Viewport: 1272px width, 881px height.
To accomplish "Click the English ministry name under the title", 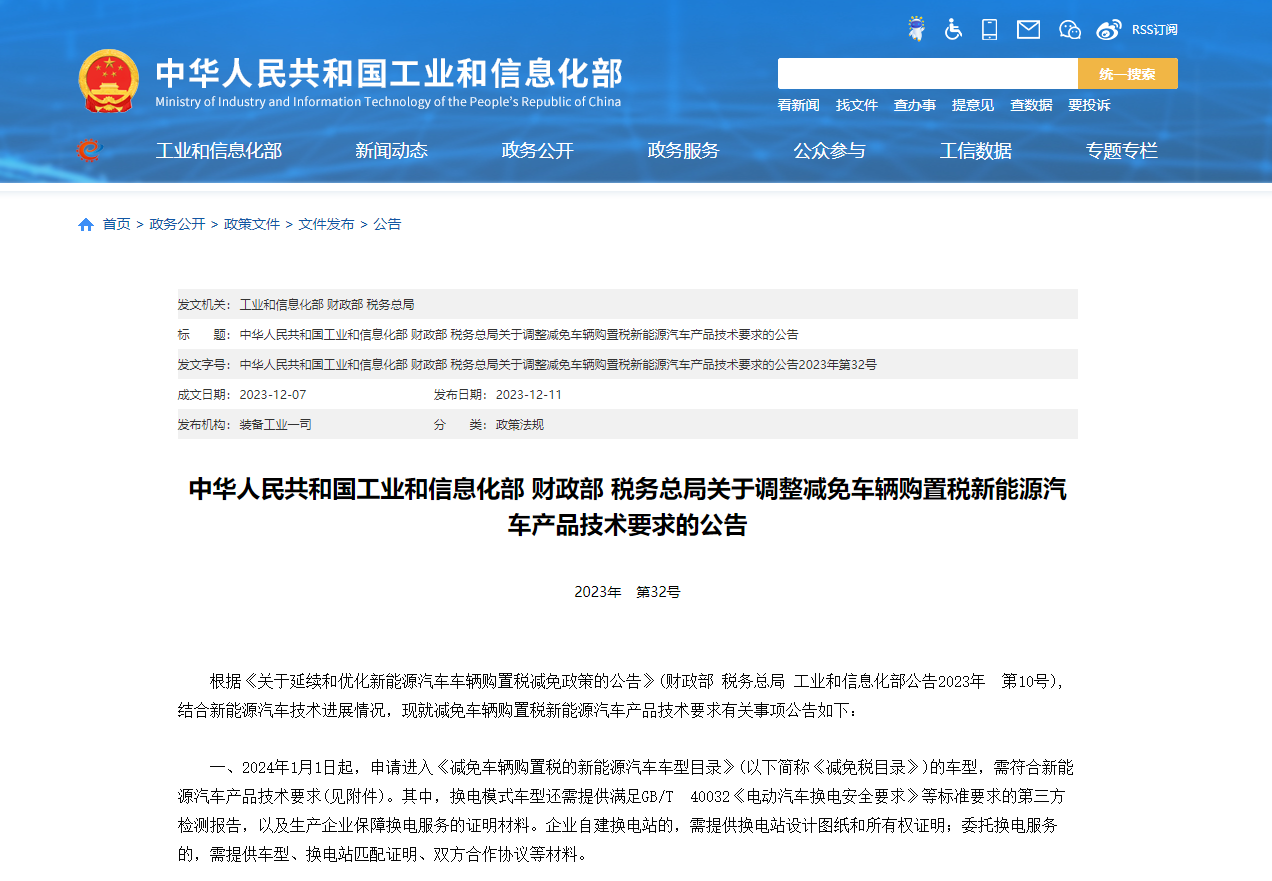I will [x=388, y=102].
